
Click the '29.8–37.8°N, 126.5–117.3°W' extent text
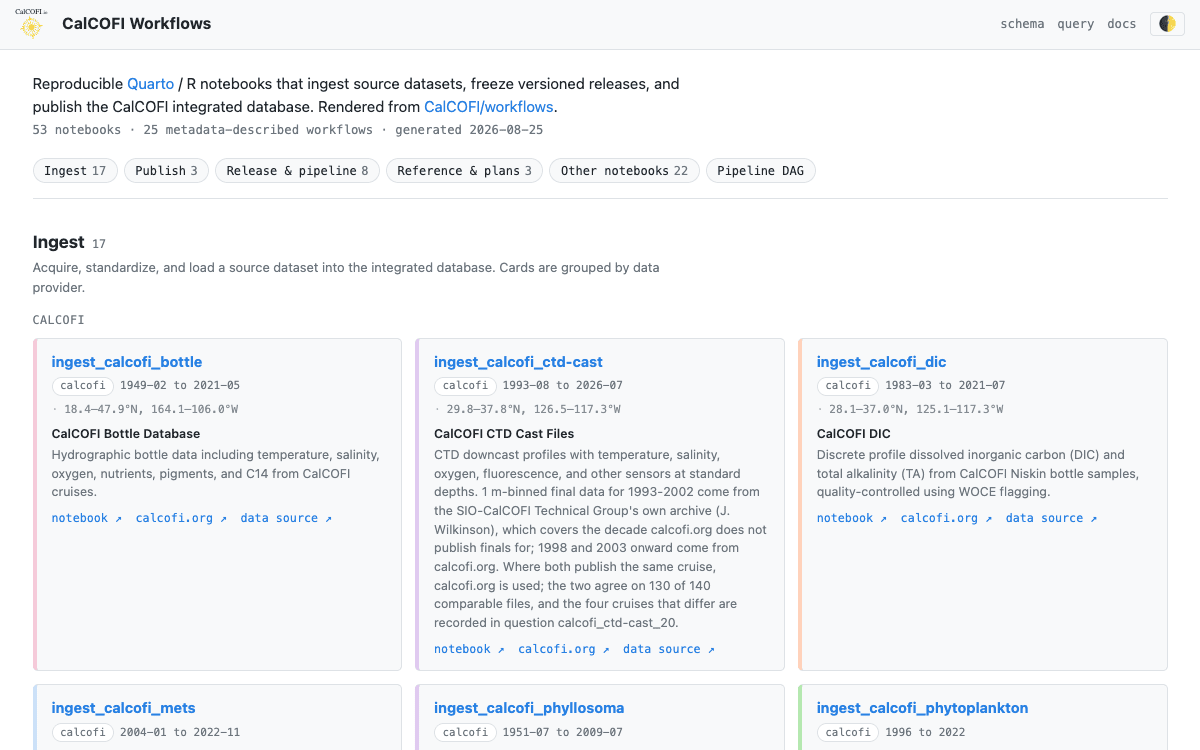[x=533, y=409]
